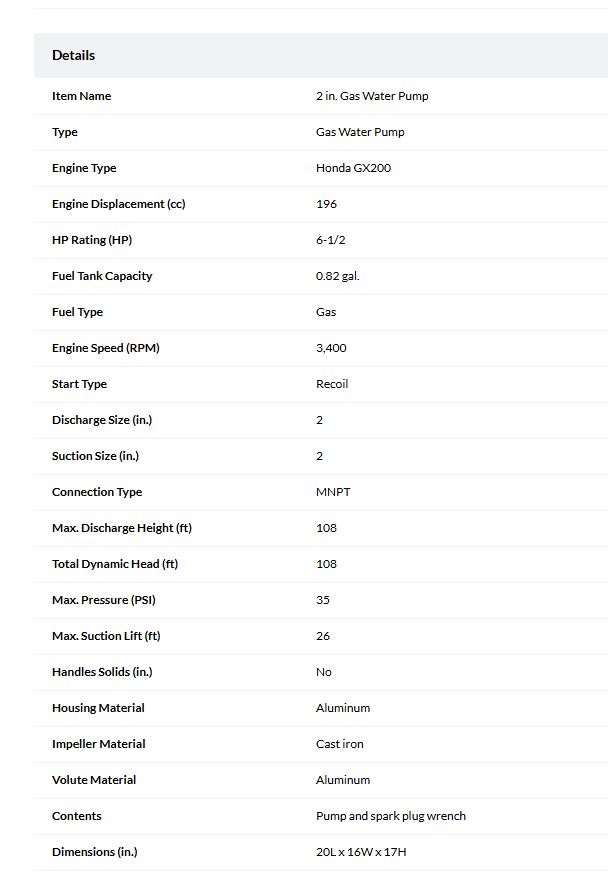
Task: Select the Item Name label
Action: (x=81, y=96)
